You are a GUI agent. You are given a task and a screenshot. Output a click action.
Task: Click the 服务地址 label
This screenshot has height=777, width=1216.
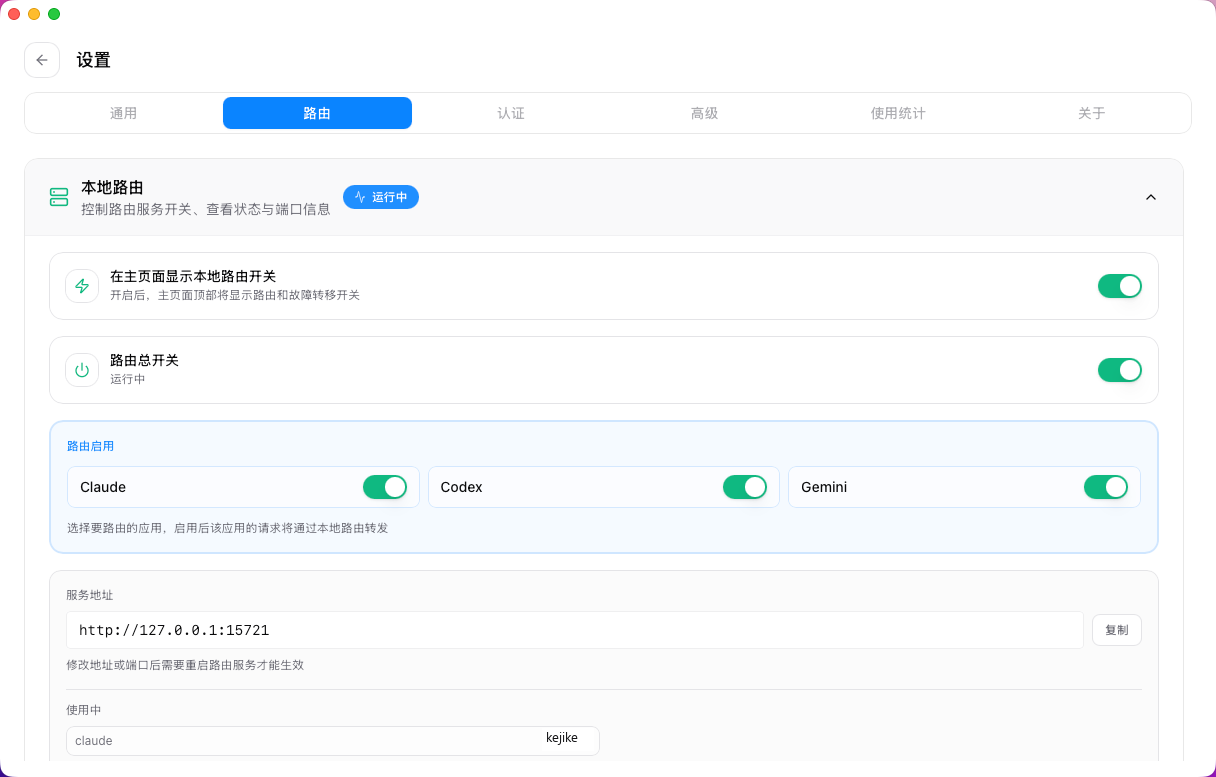(x=90, y=595)
